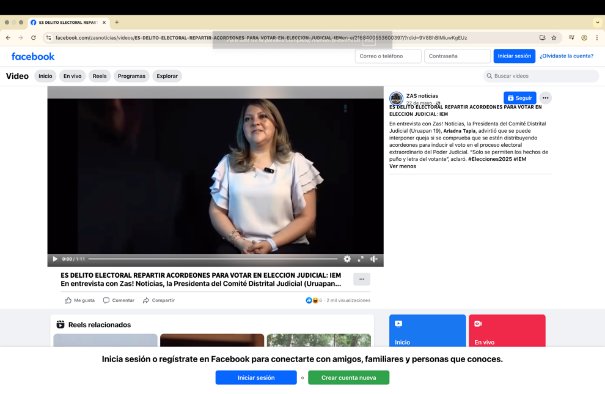Open a new browser tab
Image resolution: width=605 pixels, height=394 pixels.
coord(117,22)
